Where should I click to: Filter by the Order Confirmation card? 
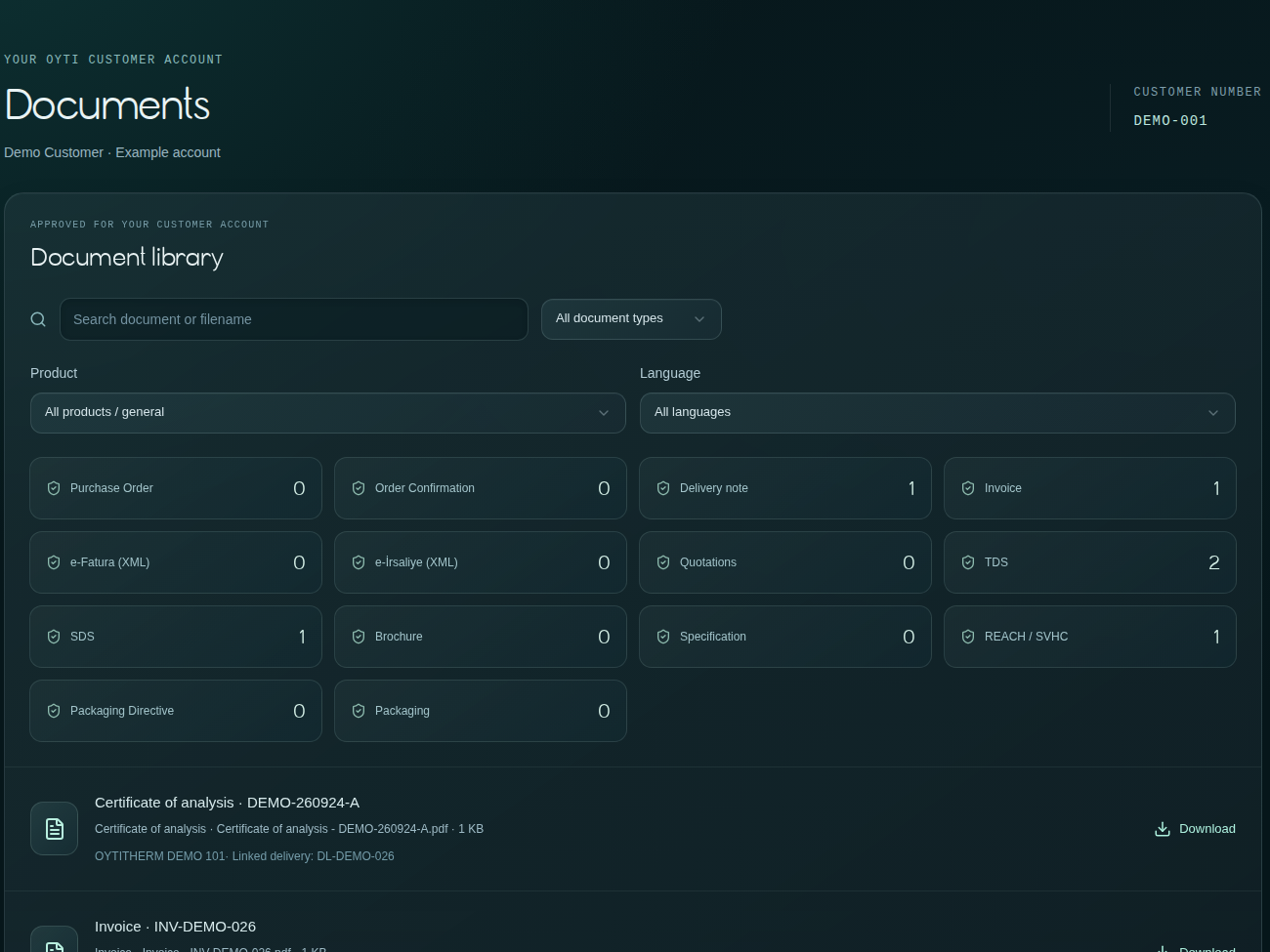point(481,488)
